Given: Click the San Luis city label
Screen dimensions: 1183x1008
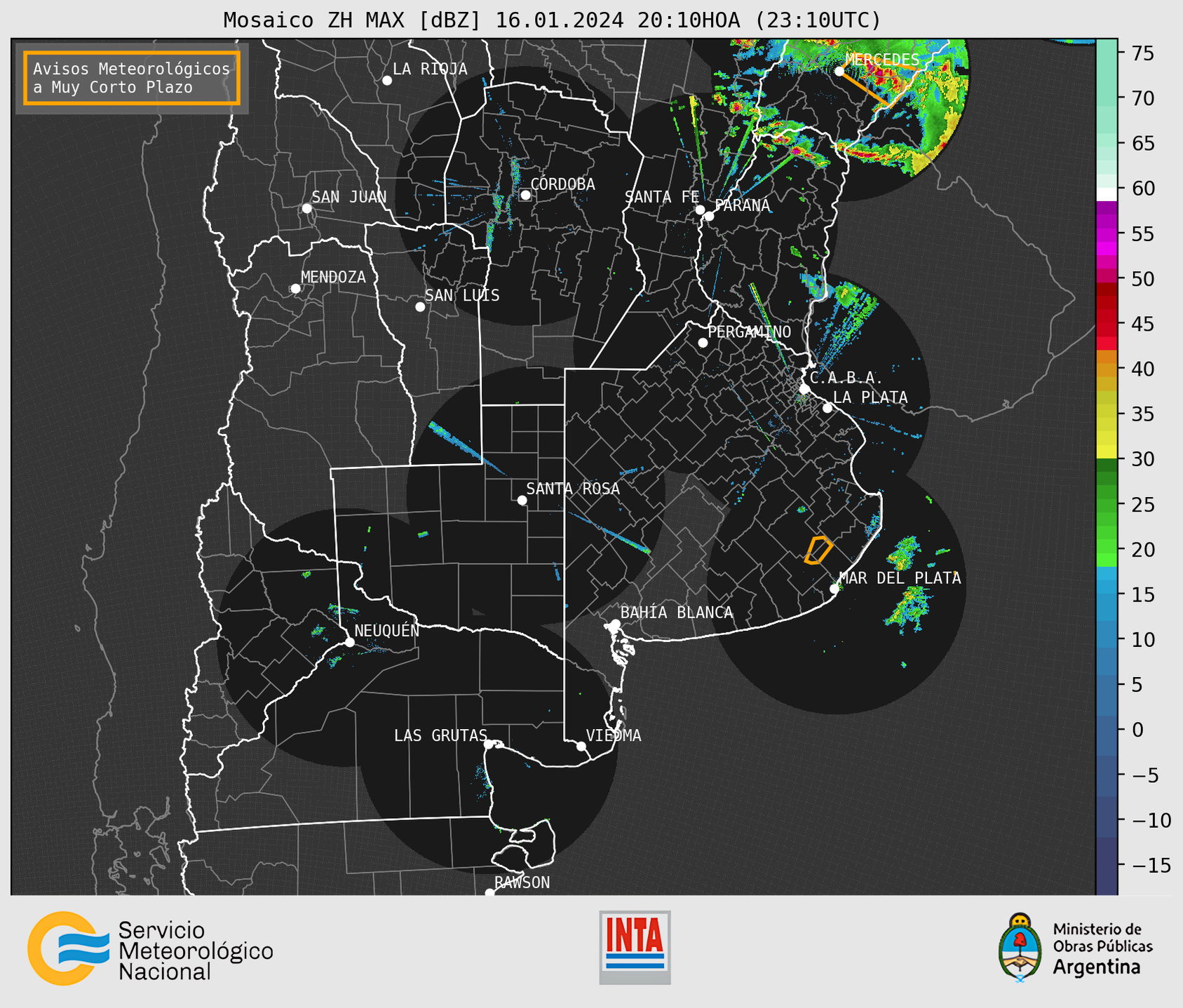Looking at the screenshot, I should (462, 296).
